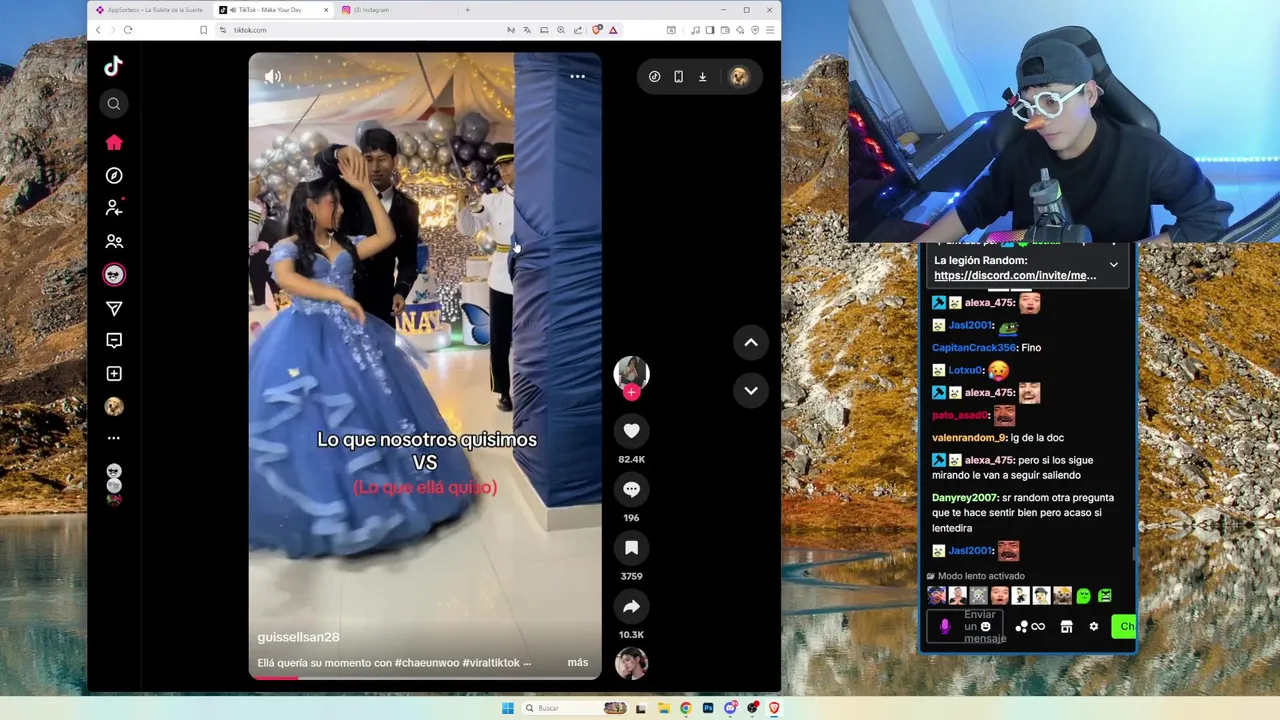Click the Get Coins icon in top pill
The image size is (1280, 720).
(x=654, y=77)
